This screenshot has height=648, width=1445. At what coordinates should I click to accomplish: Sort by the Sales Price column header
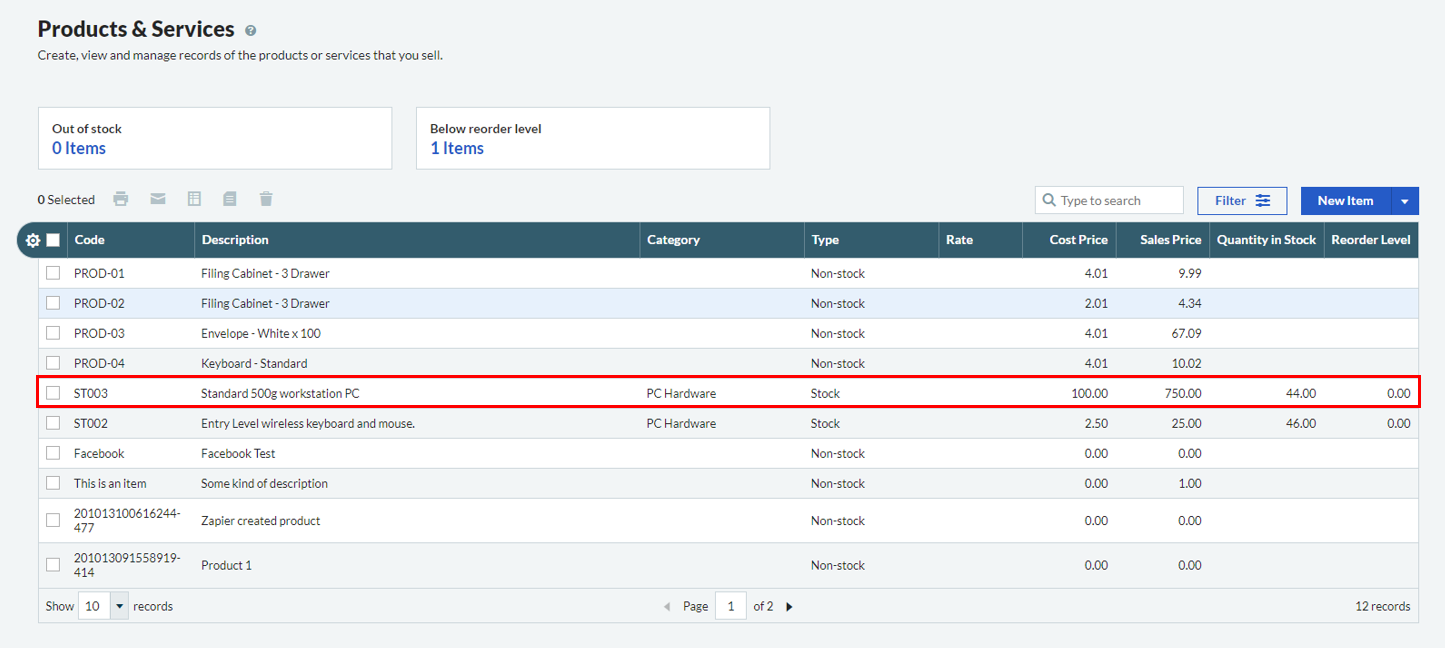pyautogui.click(x=1170, y=240)
